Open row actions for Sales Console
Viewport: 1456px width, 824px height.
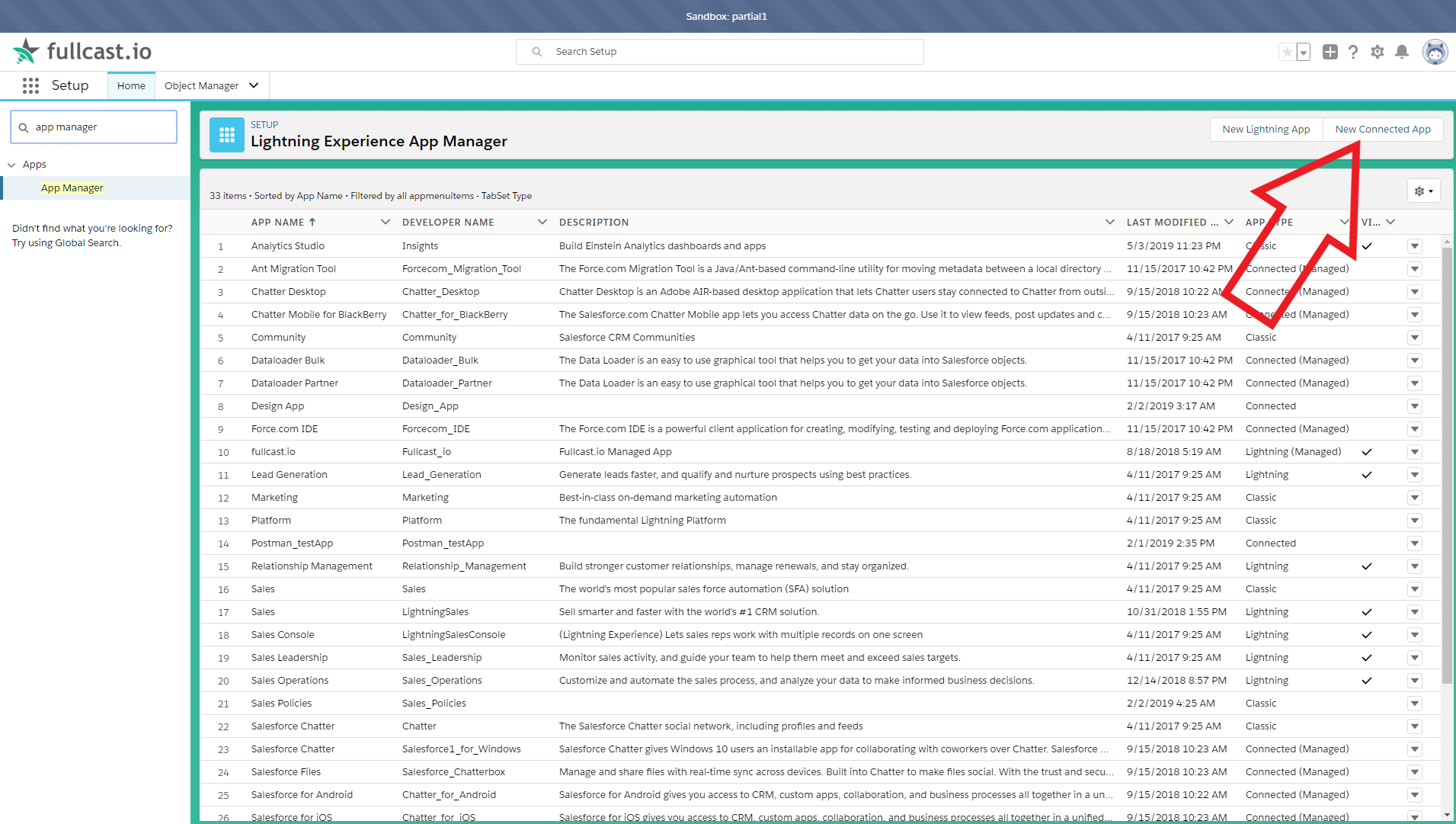(x=1415, y=635)
